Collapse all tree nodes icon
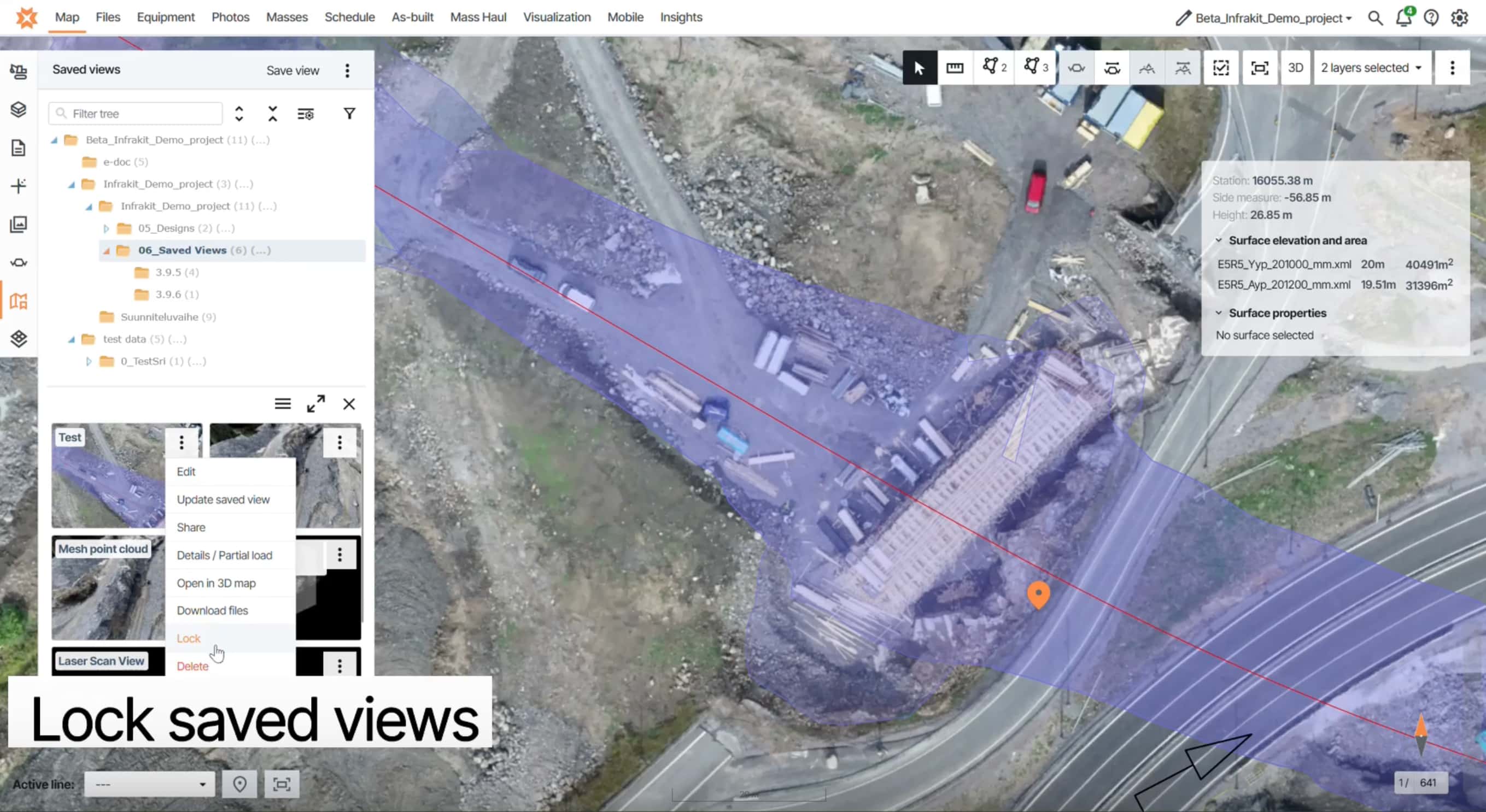The image size is (1486, 812). (x=272, y=114)
